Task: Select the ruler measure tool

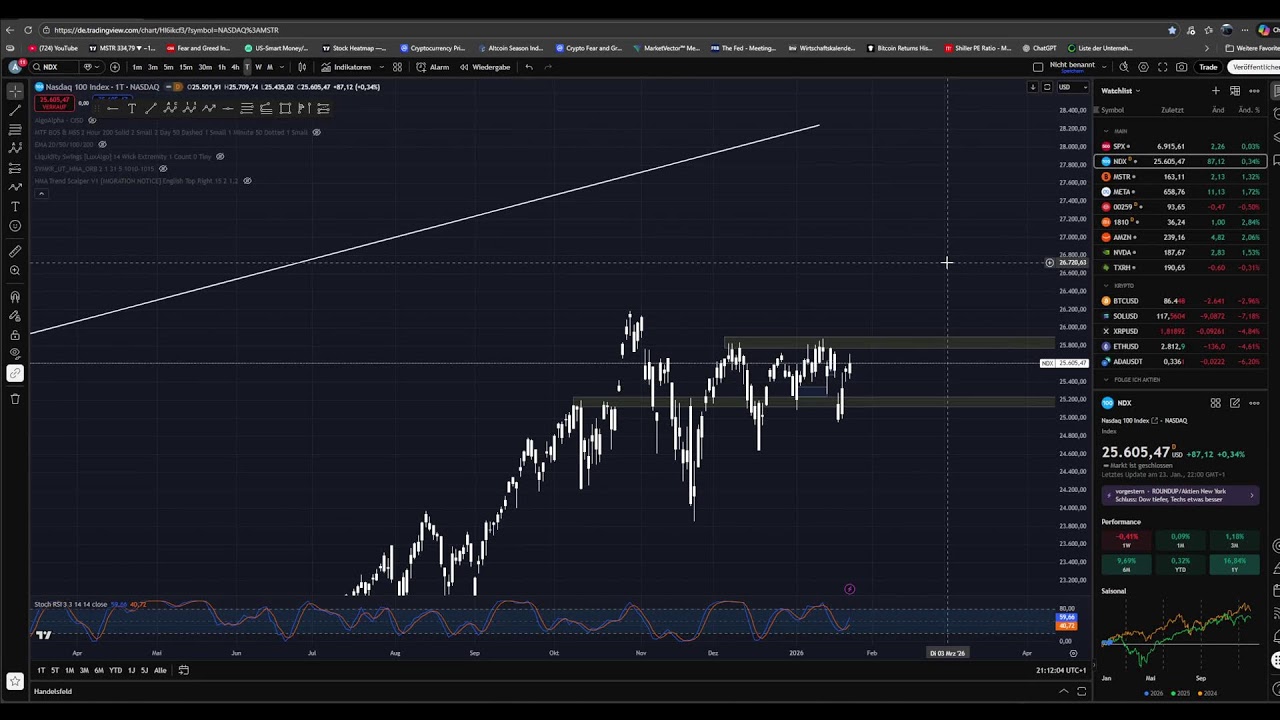Action: 15,251
